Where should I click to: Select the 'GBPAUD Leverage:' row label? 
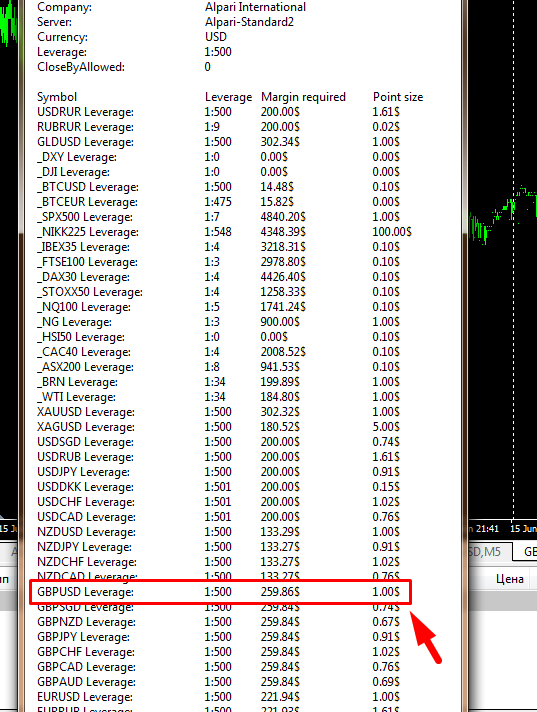tap(86, 682)
